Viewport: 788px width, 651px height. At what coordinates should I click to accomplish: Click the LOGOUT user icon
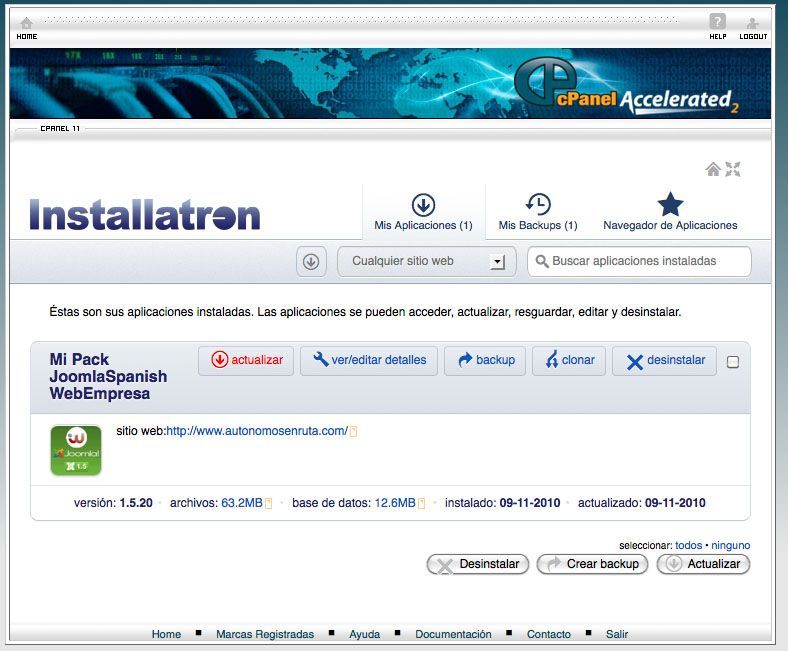click(752, 23)
